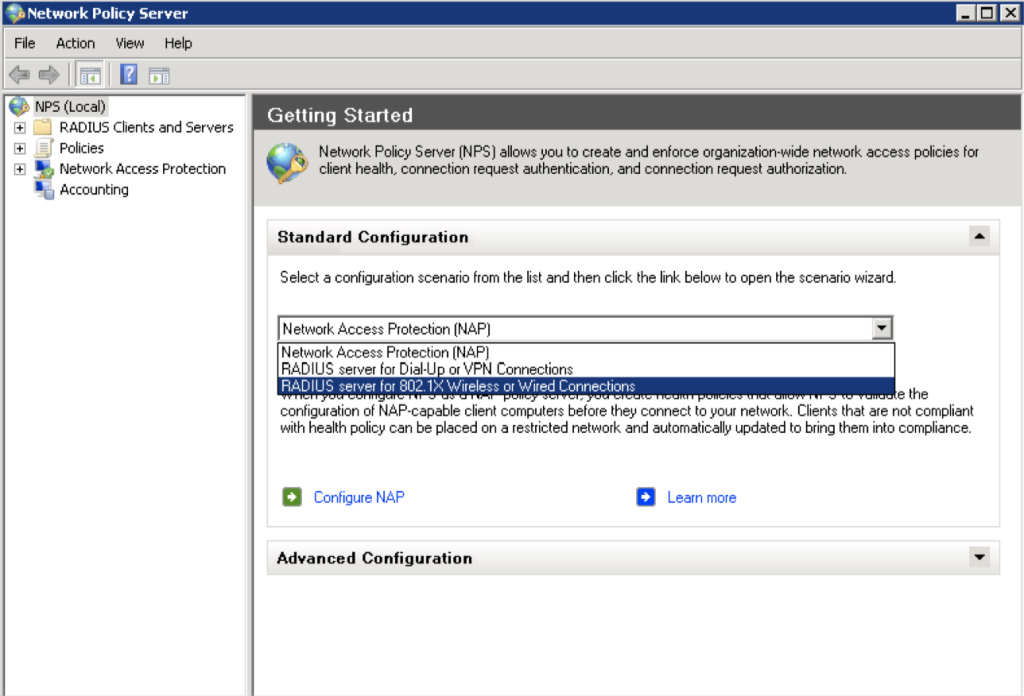Expand Network Access Protection tree node

pos(20,170)
